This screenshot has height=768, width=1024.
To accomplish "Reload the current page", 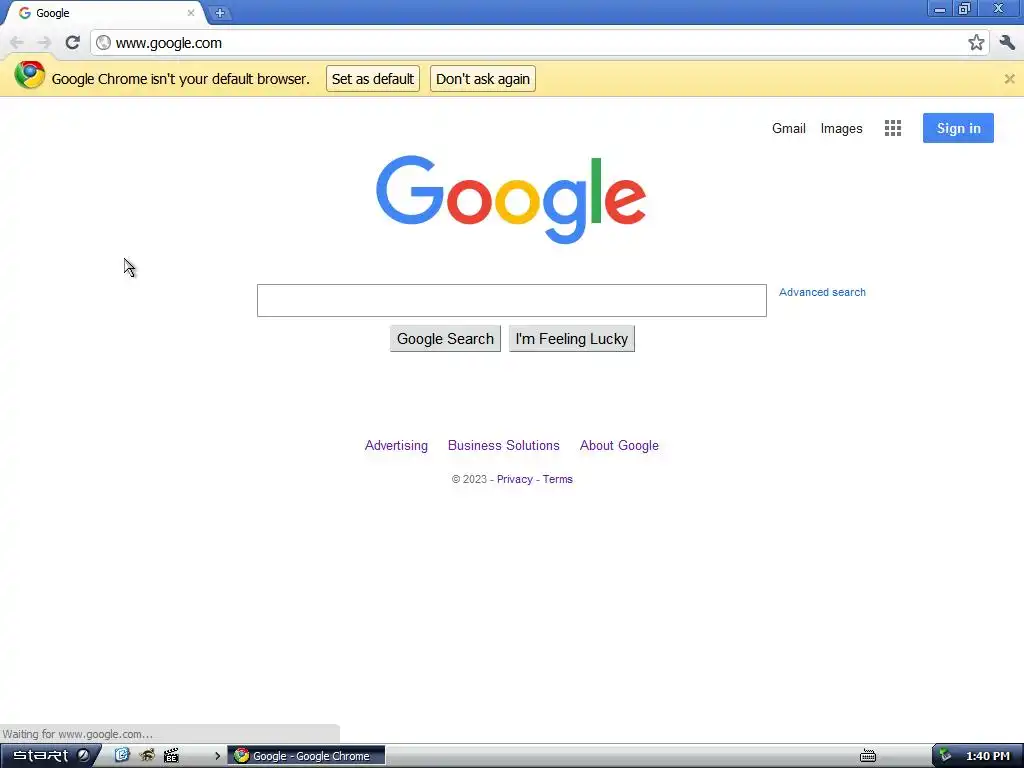I will 72,42.
